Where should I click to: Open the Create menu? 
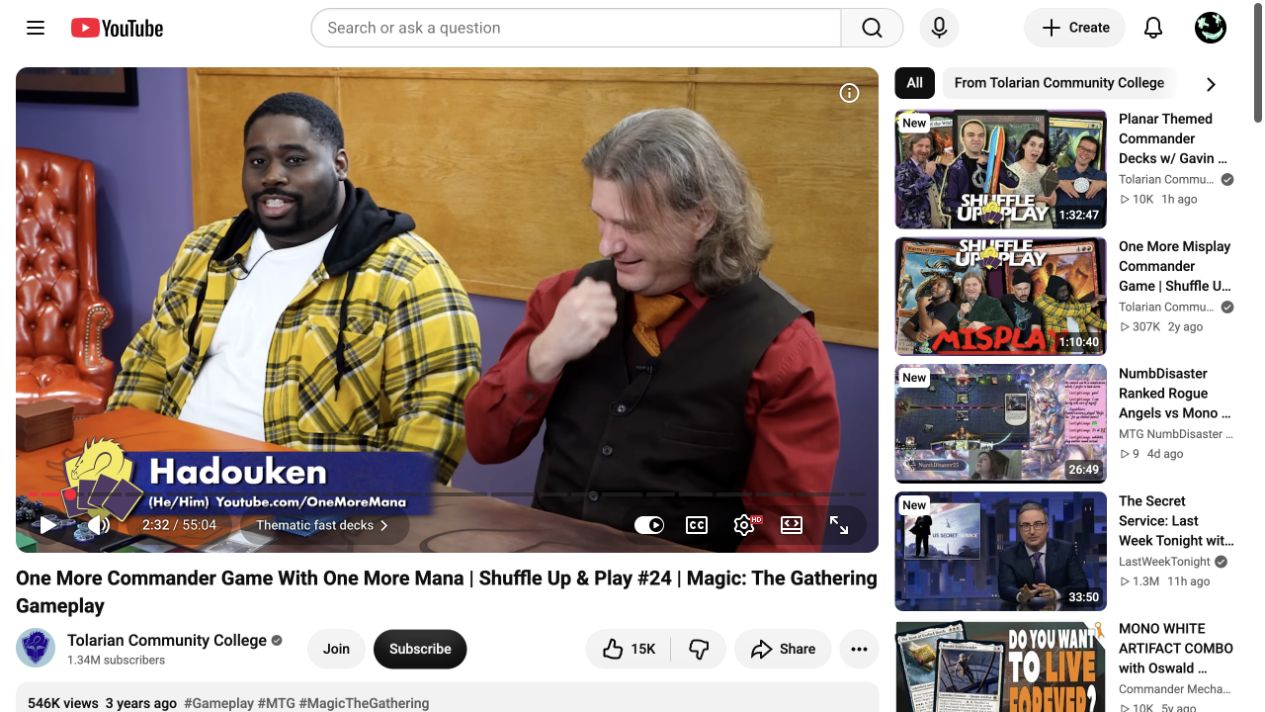1075,28
